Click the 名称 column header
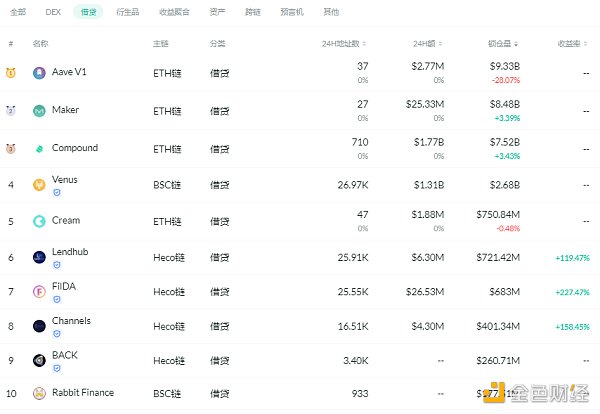 pyautogui.click(x=40, y=44)
